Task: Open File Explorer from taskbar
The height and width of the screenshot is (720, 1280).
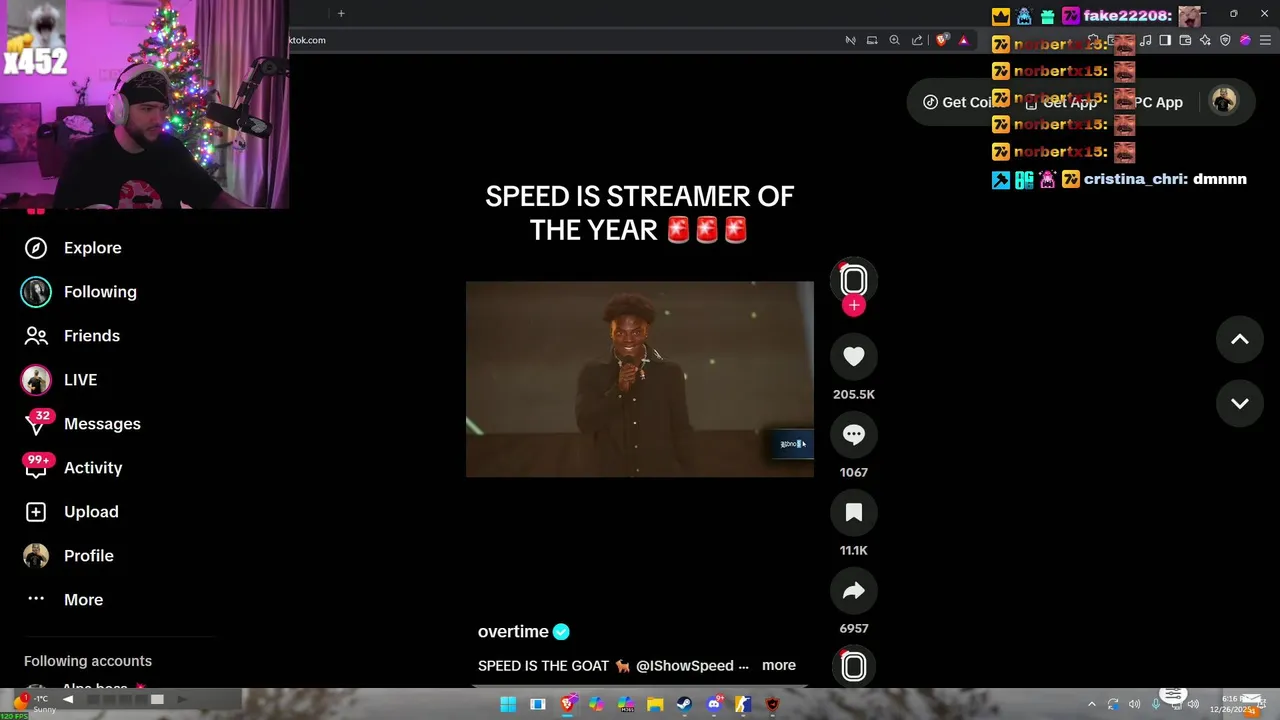Action: (655, 704)
